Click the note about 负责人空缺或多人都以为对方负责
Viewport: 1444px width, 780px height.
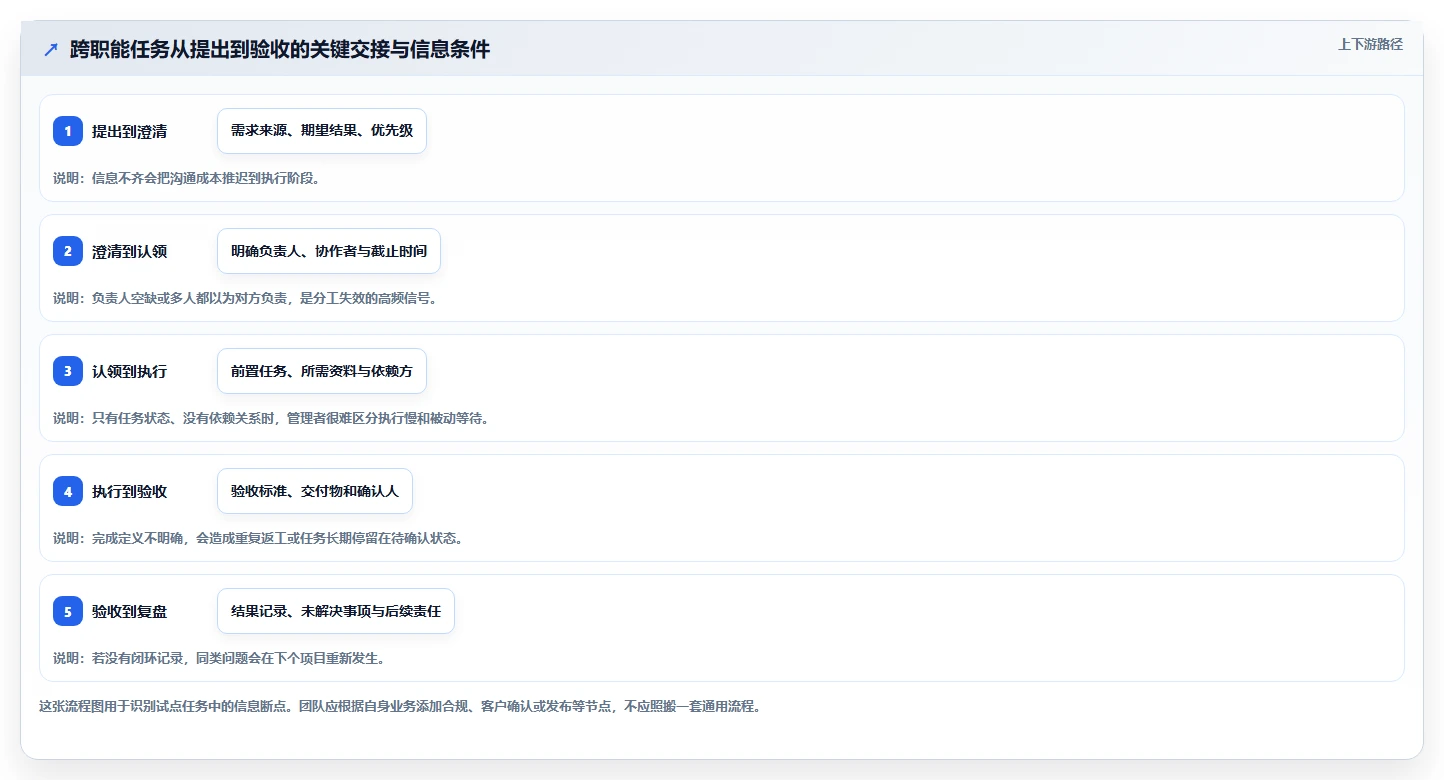point(245,298)
